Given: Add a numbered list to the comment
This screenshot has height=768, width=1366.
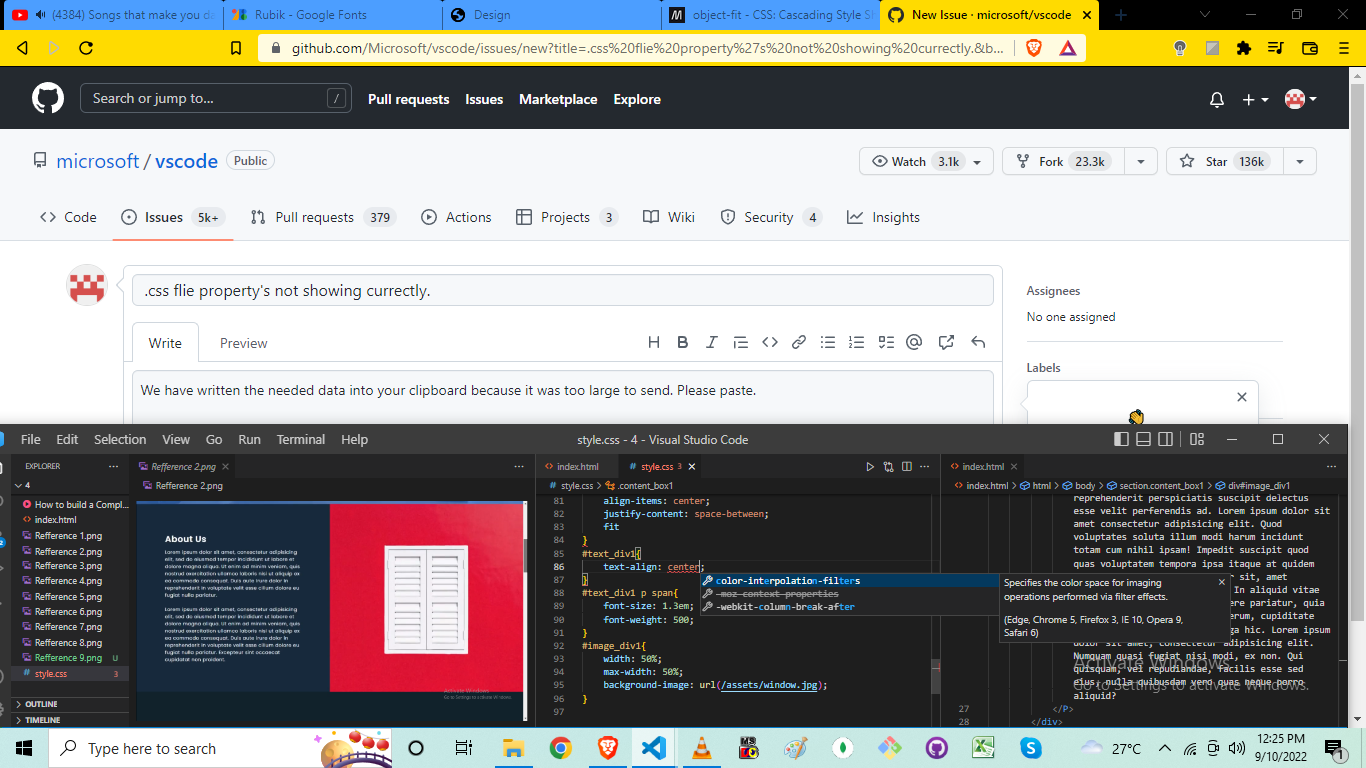Looking at the screenshot, I should coord(856,341).
